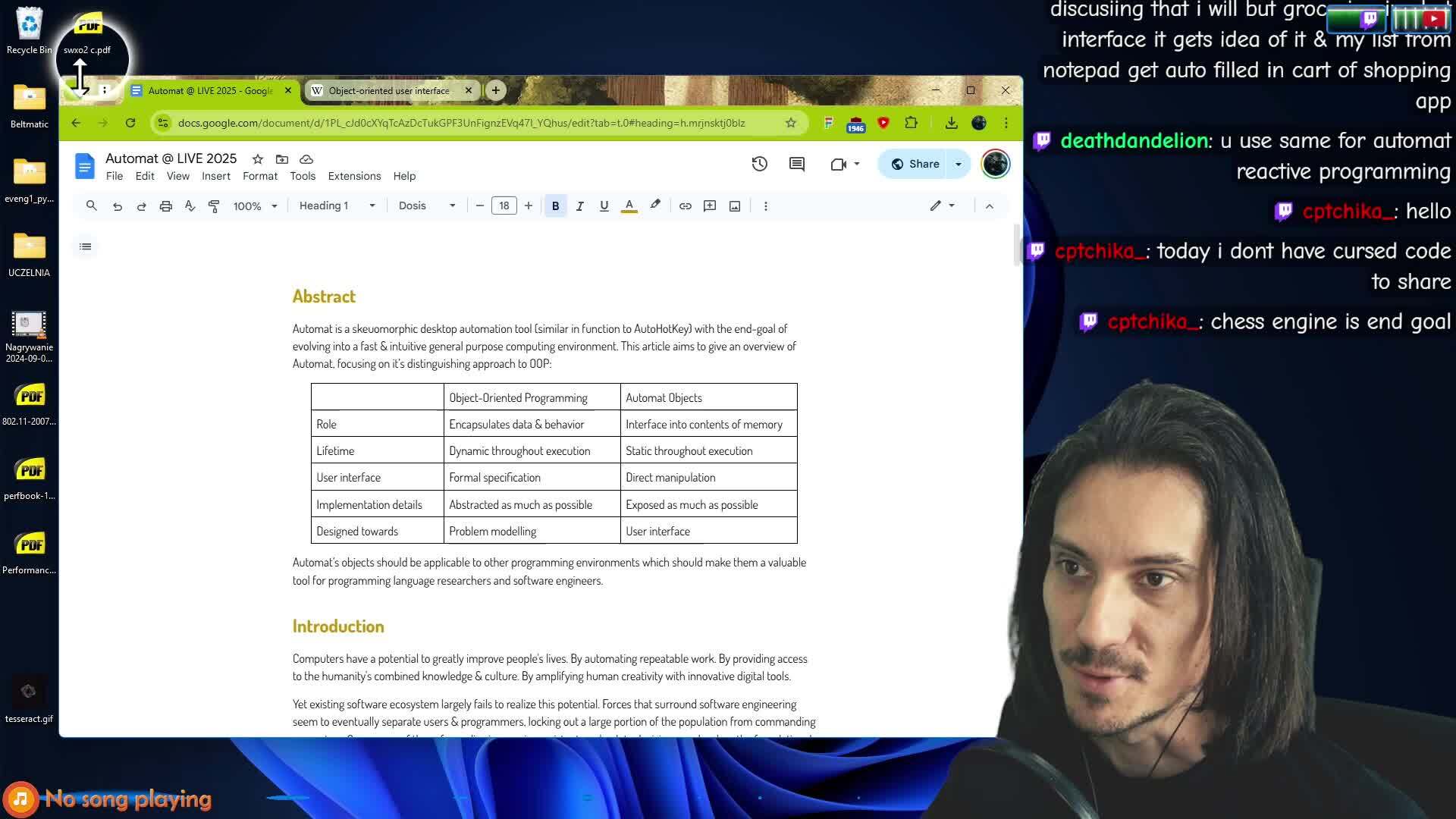Open the text color picker
This screenshot has width=1456, height=819.
(629, 206)
